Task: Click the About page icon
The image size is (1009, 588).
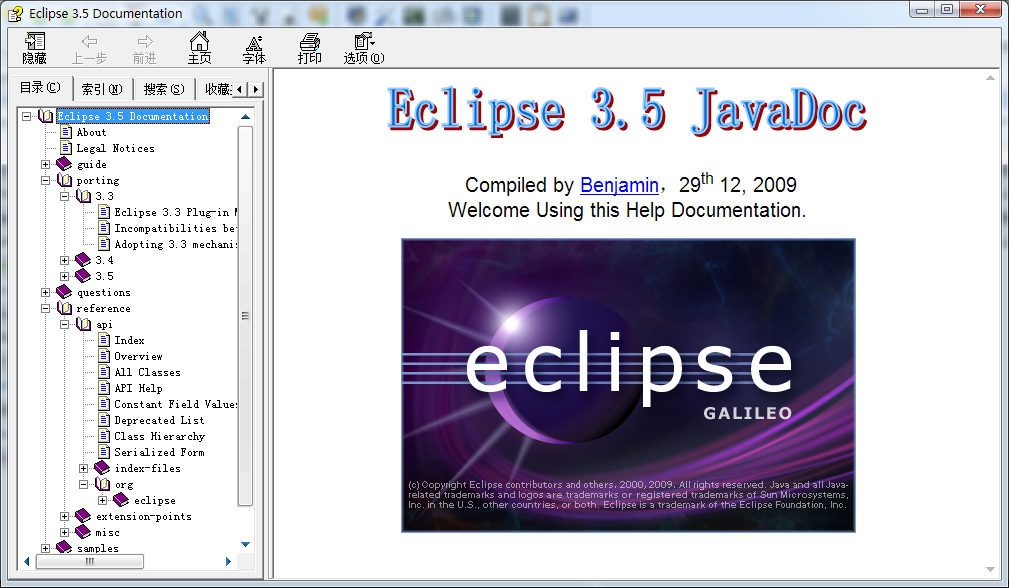Action: 66,132
